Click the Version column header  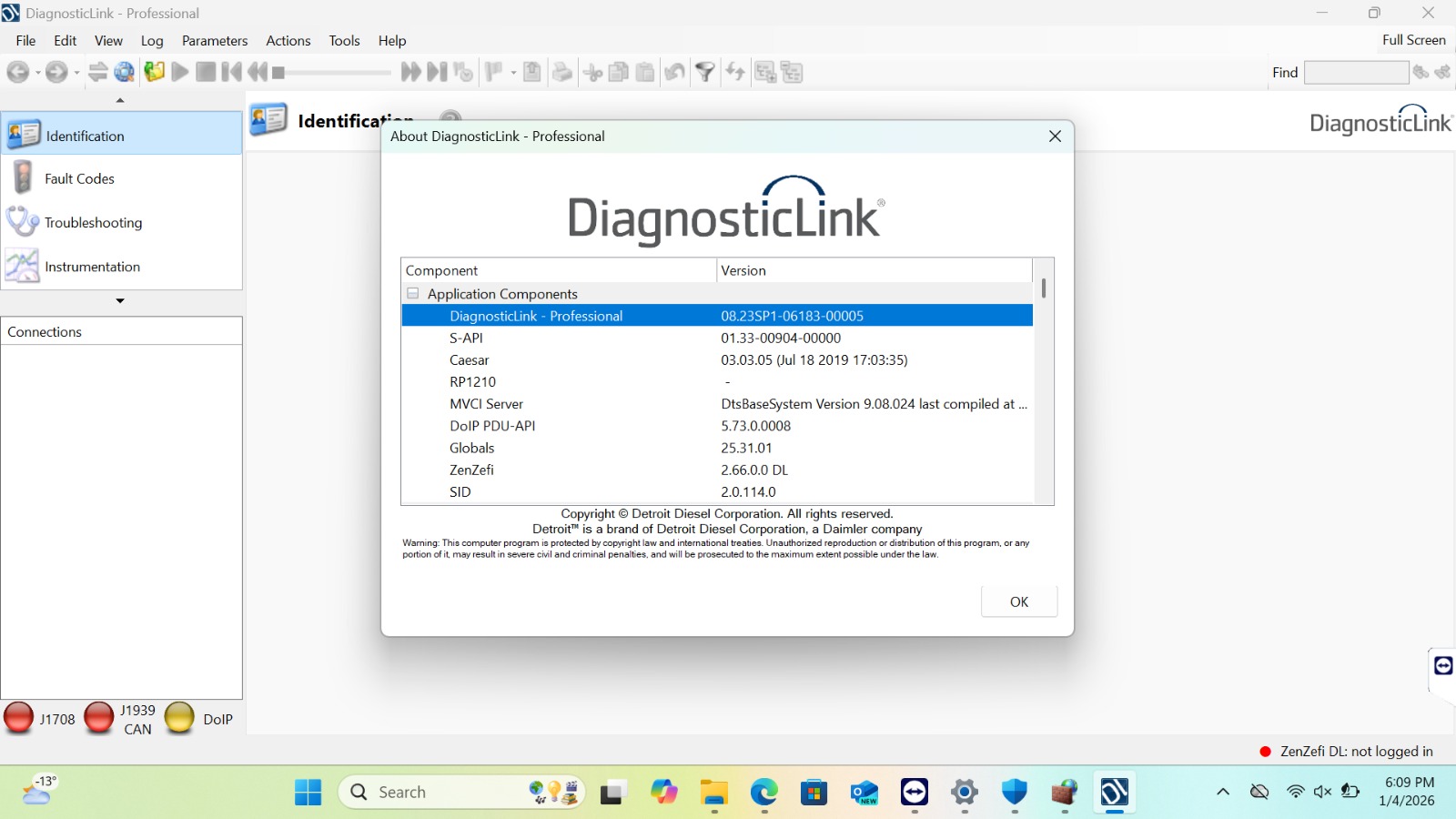875,270
